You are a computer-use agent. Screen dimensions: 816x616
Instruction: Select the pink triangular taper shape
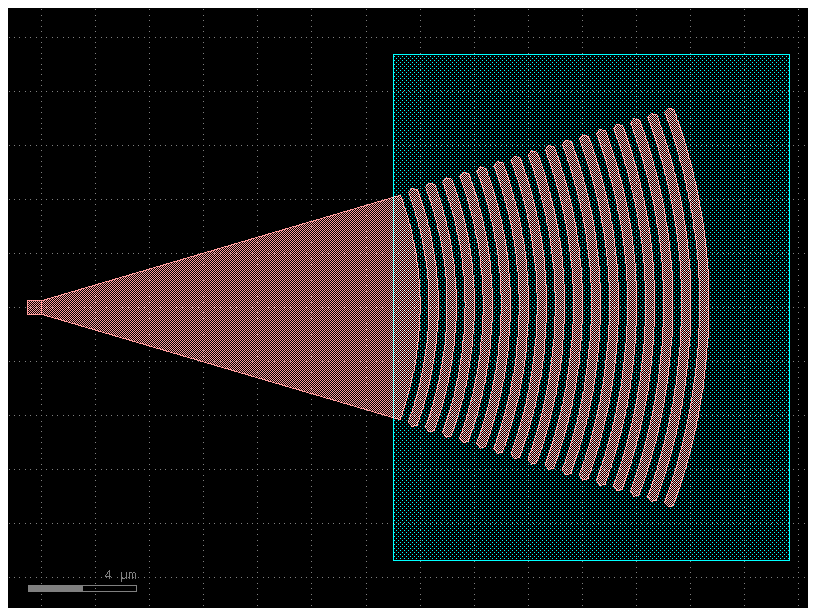229,307
